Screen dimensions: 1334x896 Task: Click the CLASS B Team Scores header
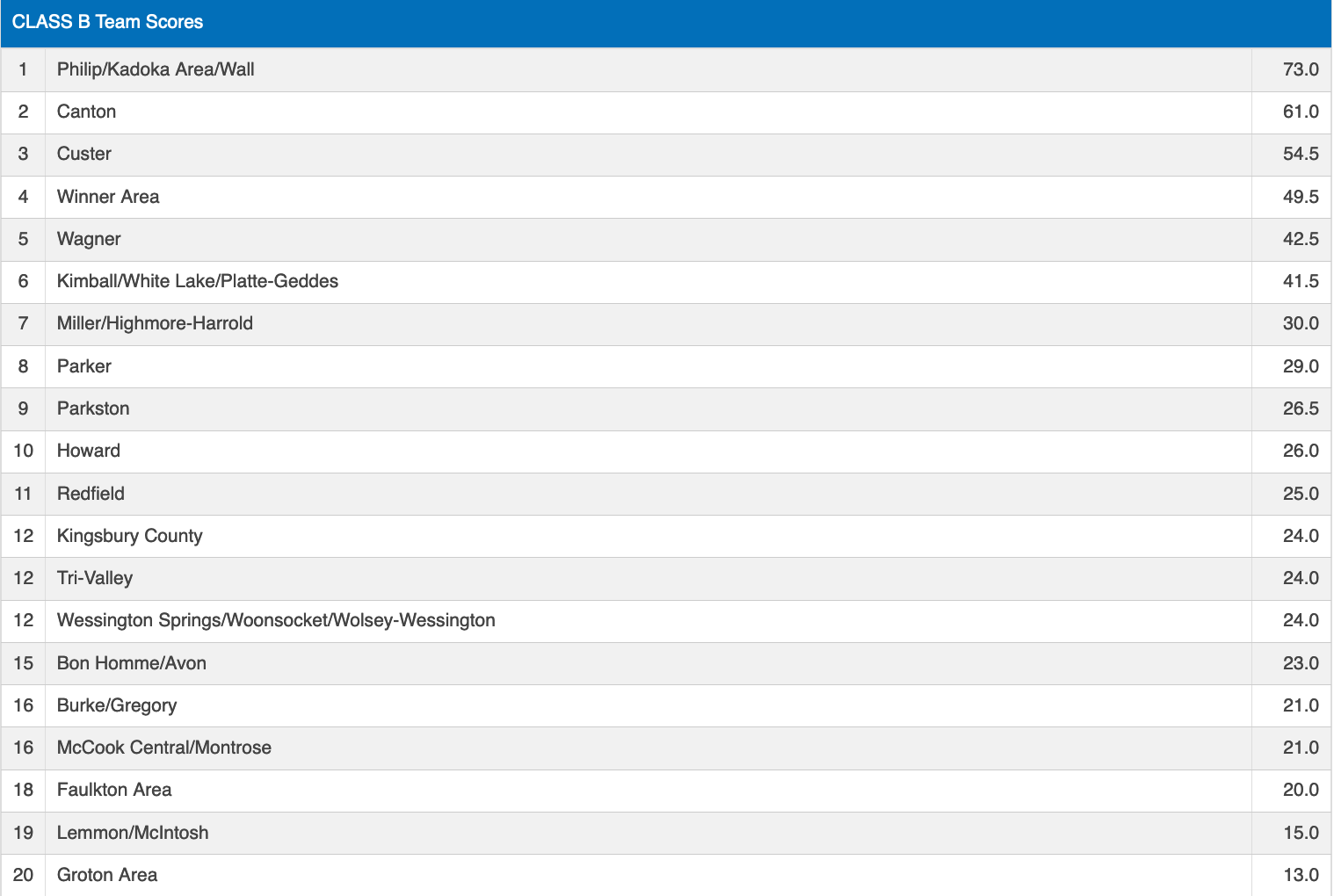107,22
